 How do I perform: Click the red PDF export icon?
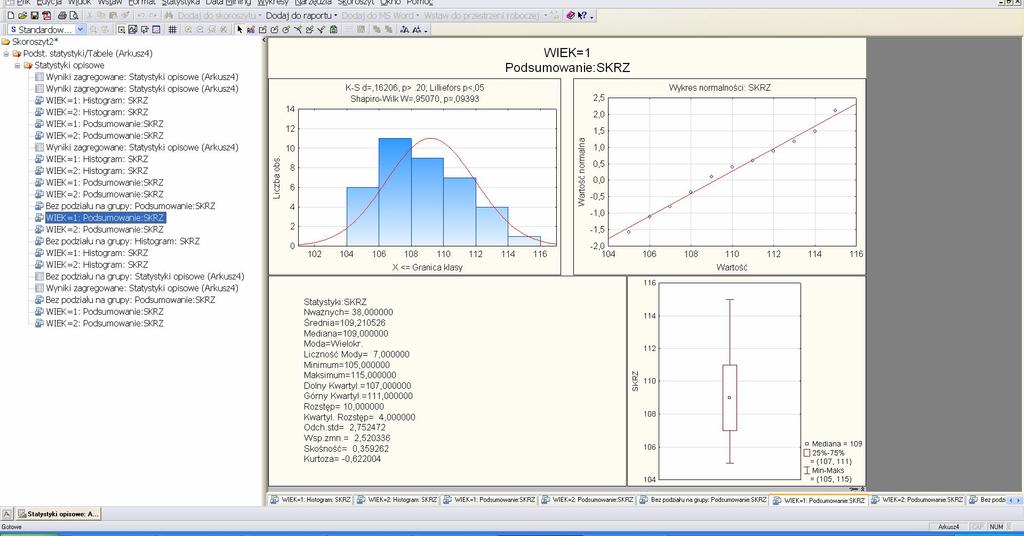click(x=46, y=15)
